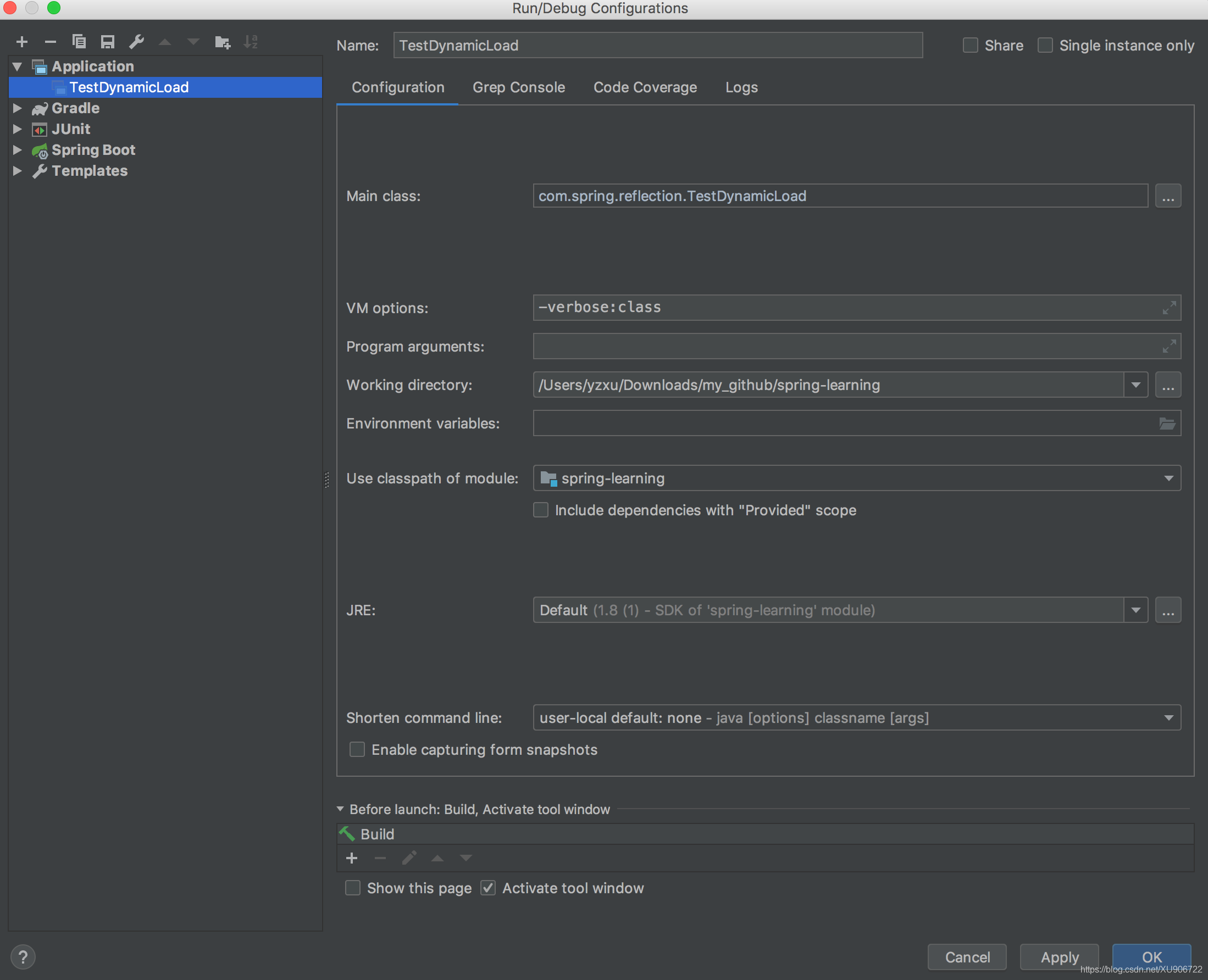The height and width of the screenshot is (980, 1208).
Task: Expand the Templates tree node
Action: pos(17,170)
